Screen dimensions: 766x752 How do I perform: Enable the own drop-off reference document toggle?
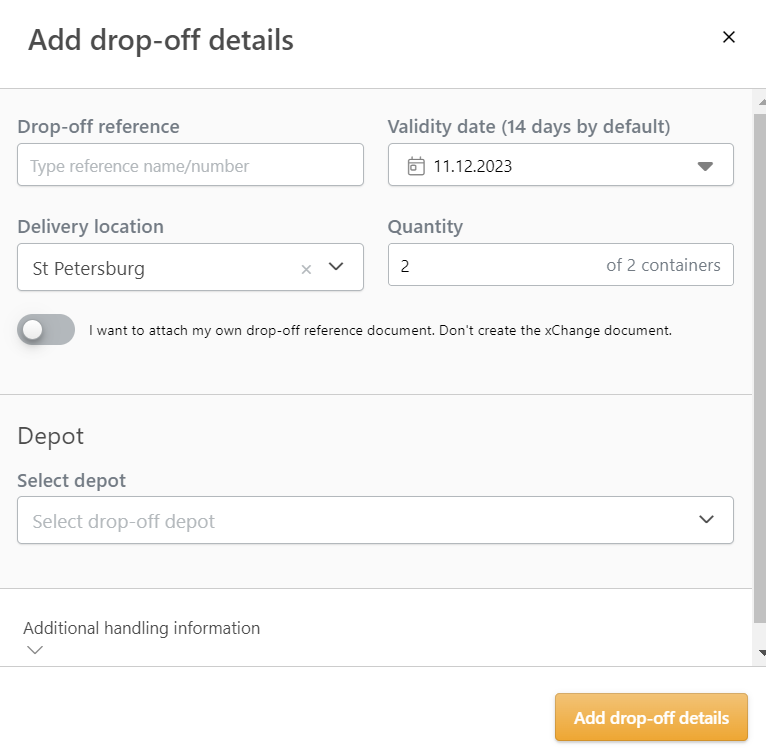tap(46, 329)
